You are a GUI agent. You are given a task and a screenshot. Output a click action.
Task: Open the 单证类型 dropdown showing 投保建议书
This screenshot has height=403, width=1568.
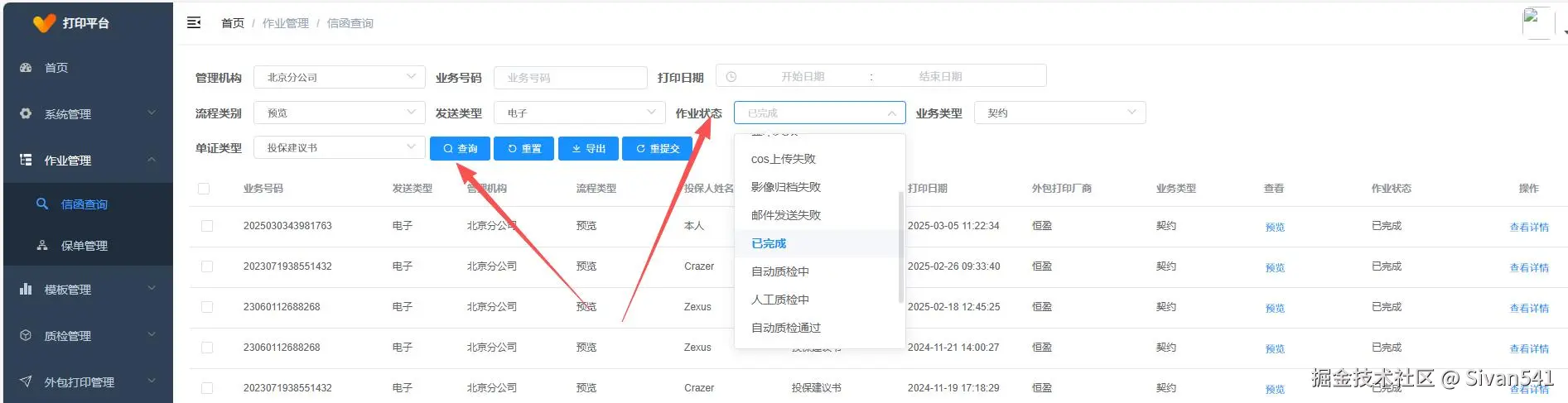click(x=340, y=147)
